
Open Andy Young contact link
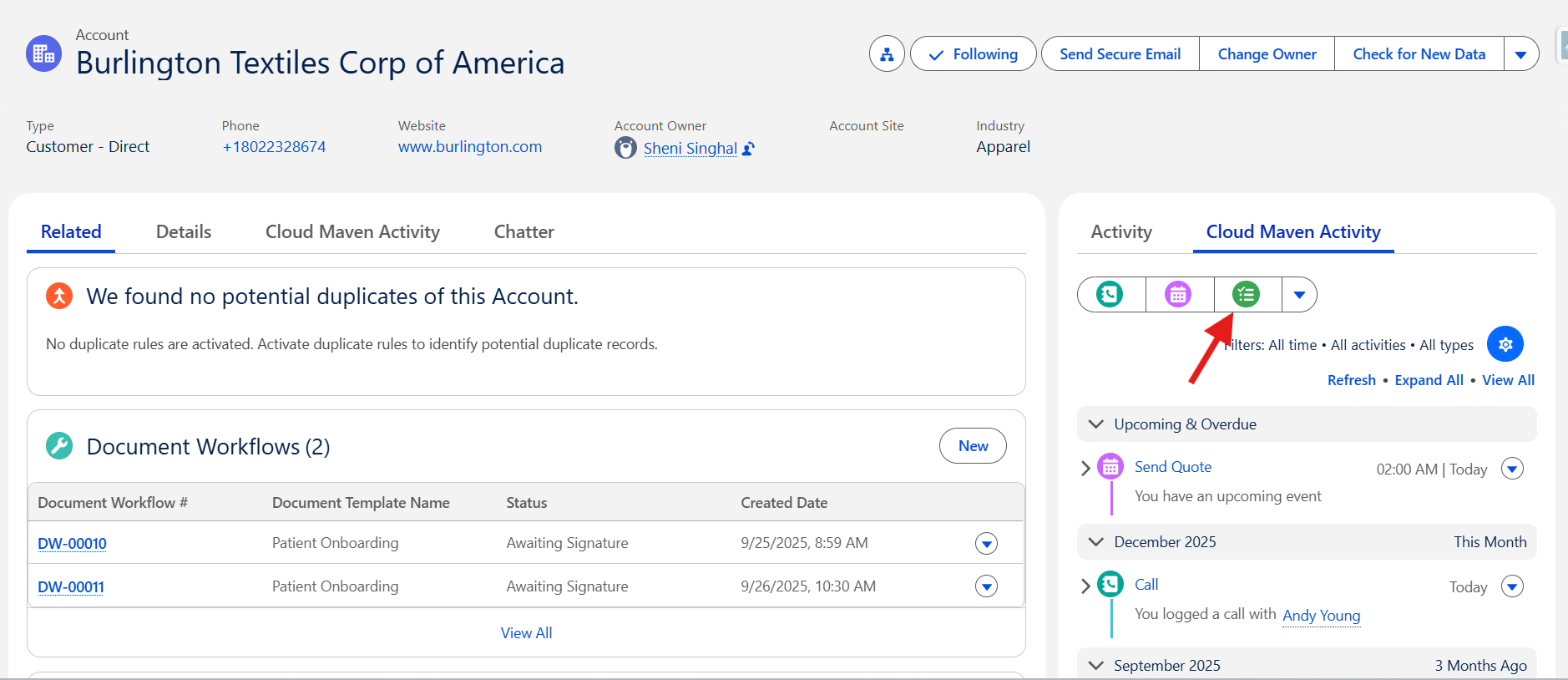[x=1322, y=616]
